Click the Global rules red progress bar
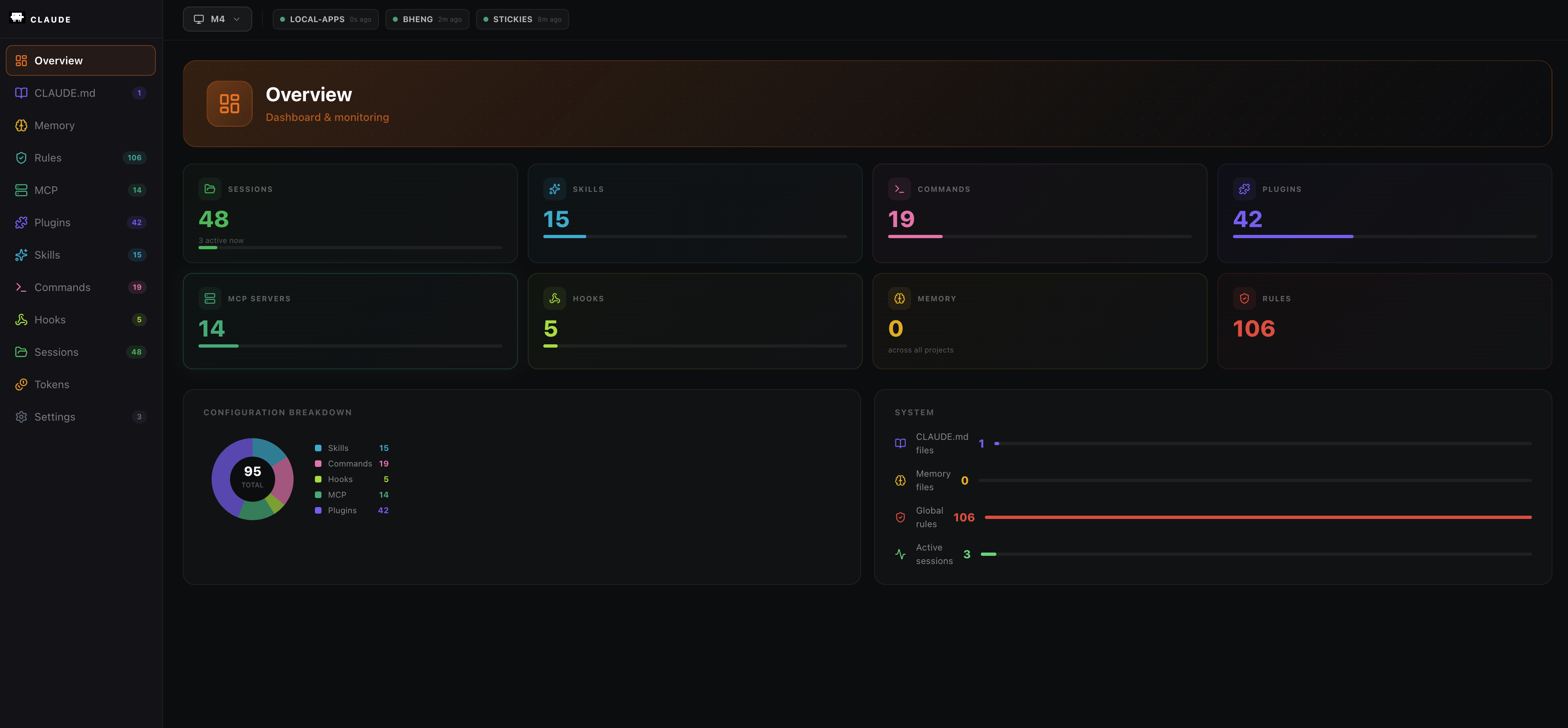Screen dimensions: 1568x728 [x=1258, y=517]
